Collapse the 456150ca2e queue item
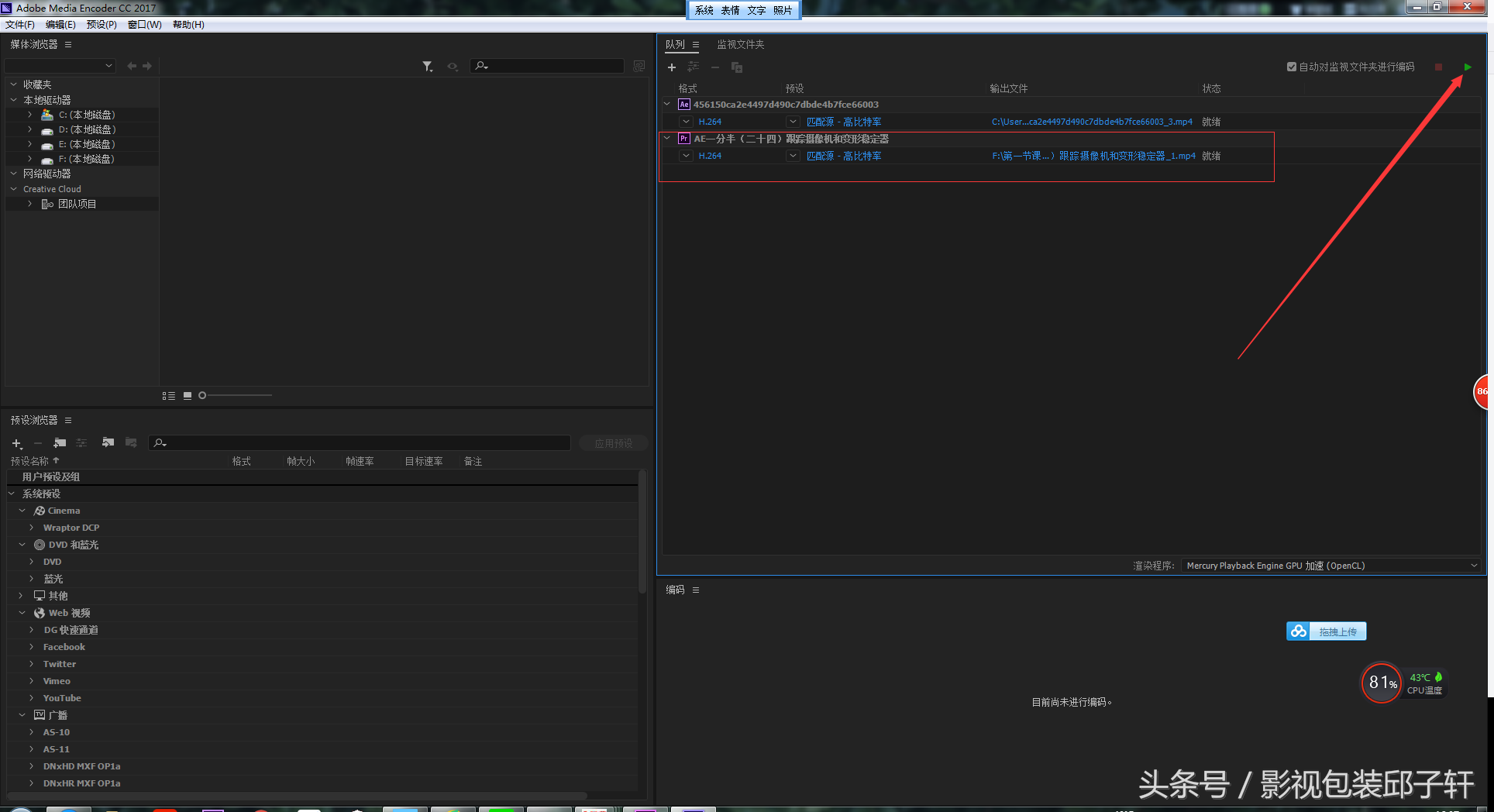 click(x=667, y=104)
